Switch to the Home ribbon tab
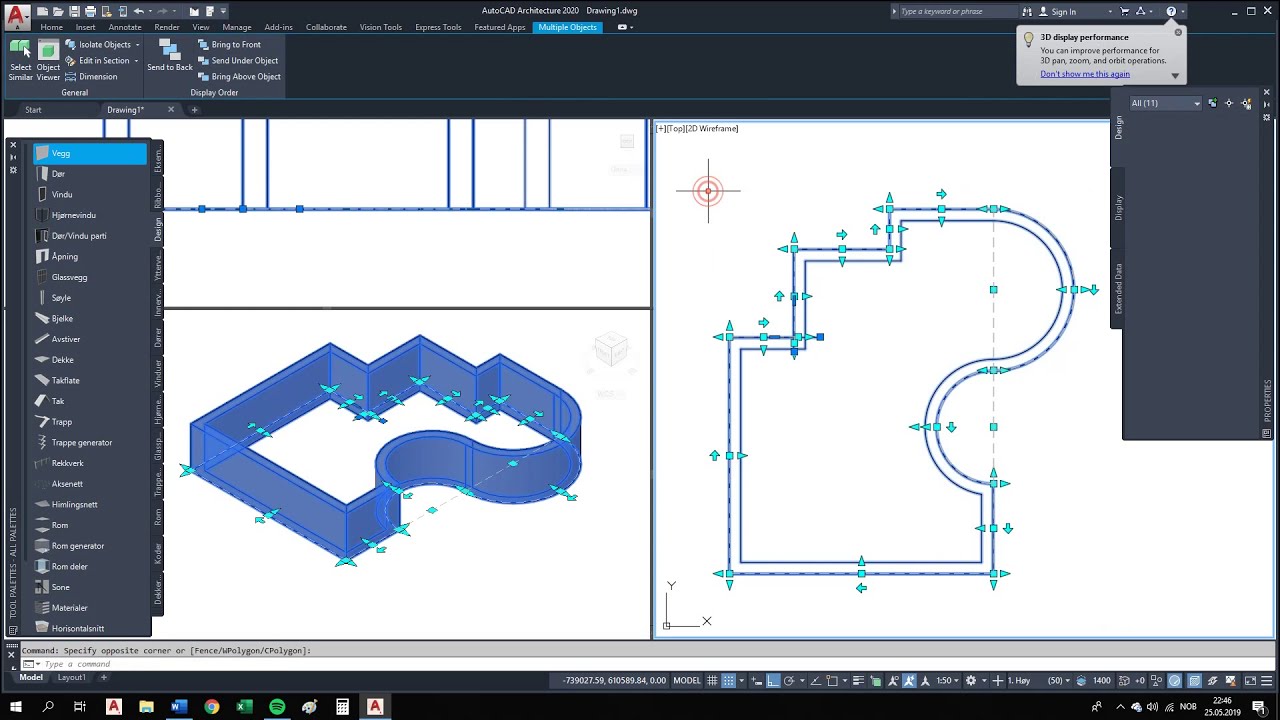The height and width of the screenshot is (720, 1280). (x=51, y=27)
